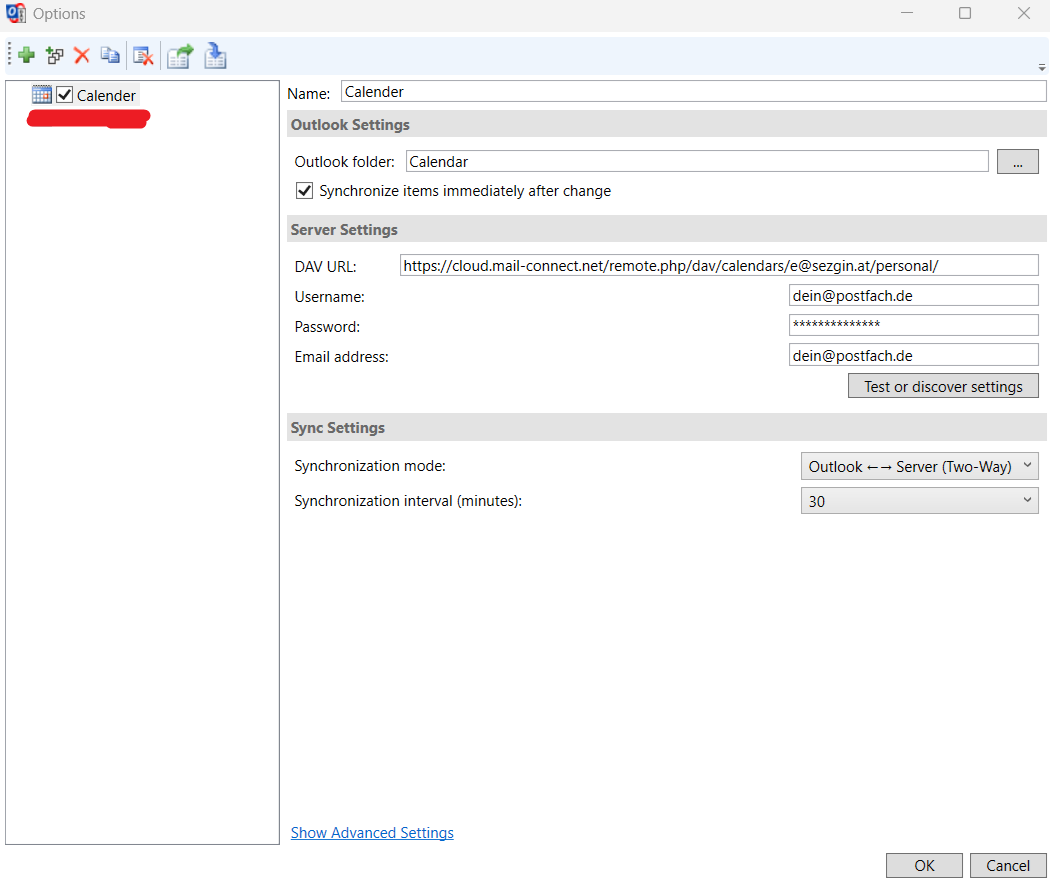Browse Outlook folder with the ellipsis button
The height and width of the screenshot is (880, 1050).
[x=1017, y=162]
